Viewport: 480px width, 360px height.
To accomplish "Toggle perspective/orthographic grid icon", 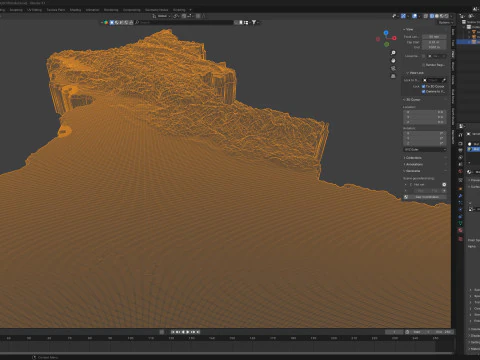I will 393,76.
